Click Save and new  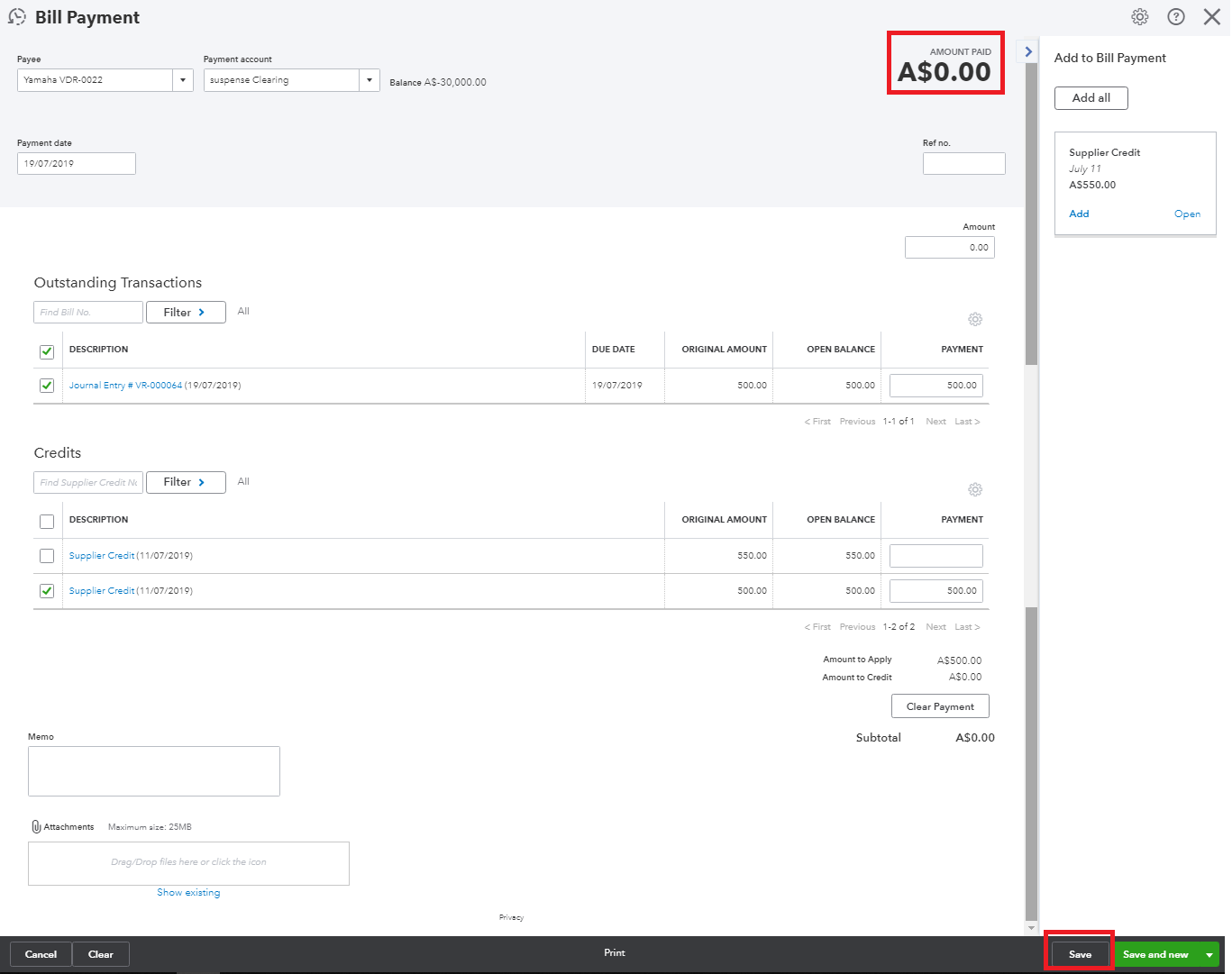(1155, 954)
